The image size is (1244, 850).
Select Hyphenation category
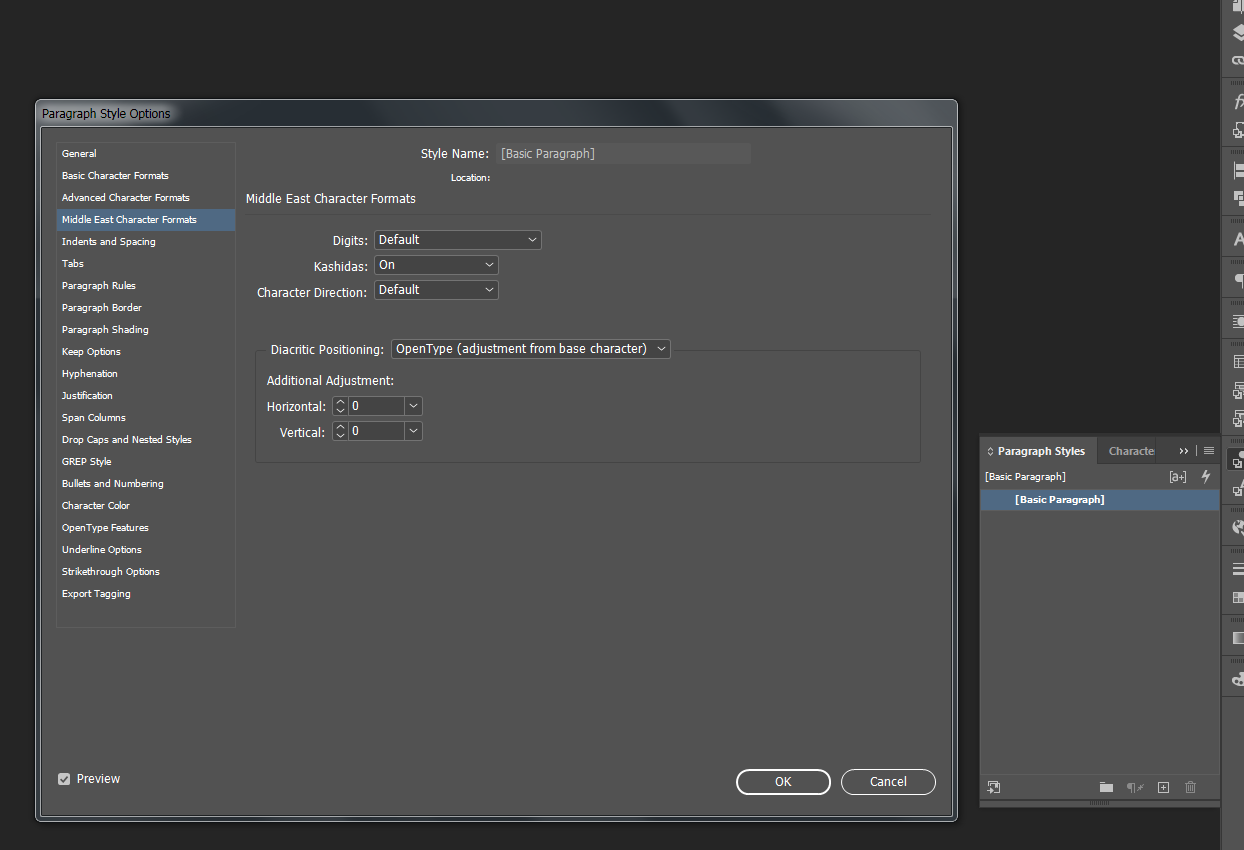[x=146, y=374]
